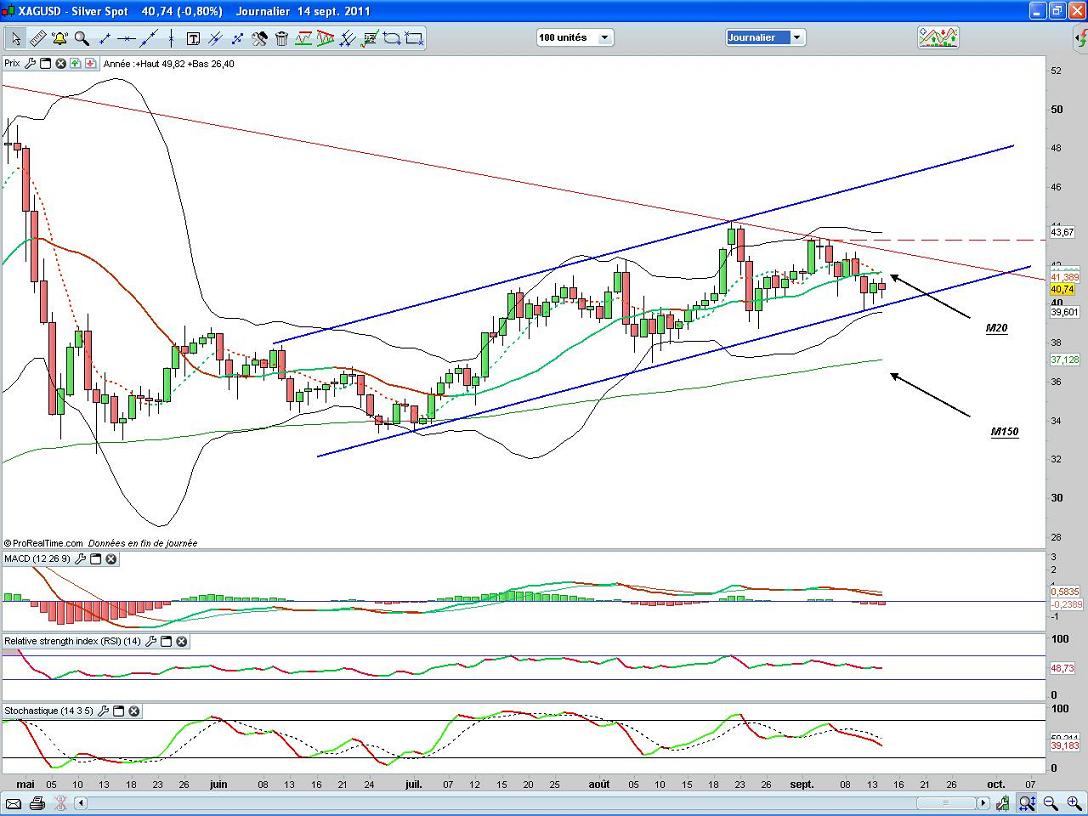
Task: Open Prix panel wrench settings
Action: coord(30,64)
